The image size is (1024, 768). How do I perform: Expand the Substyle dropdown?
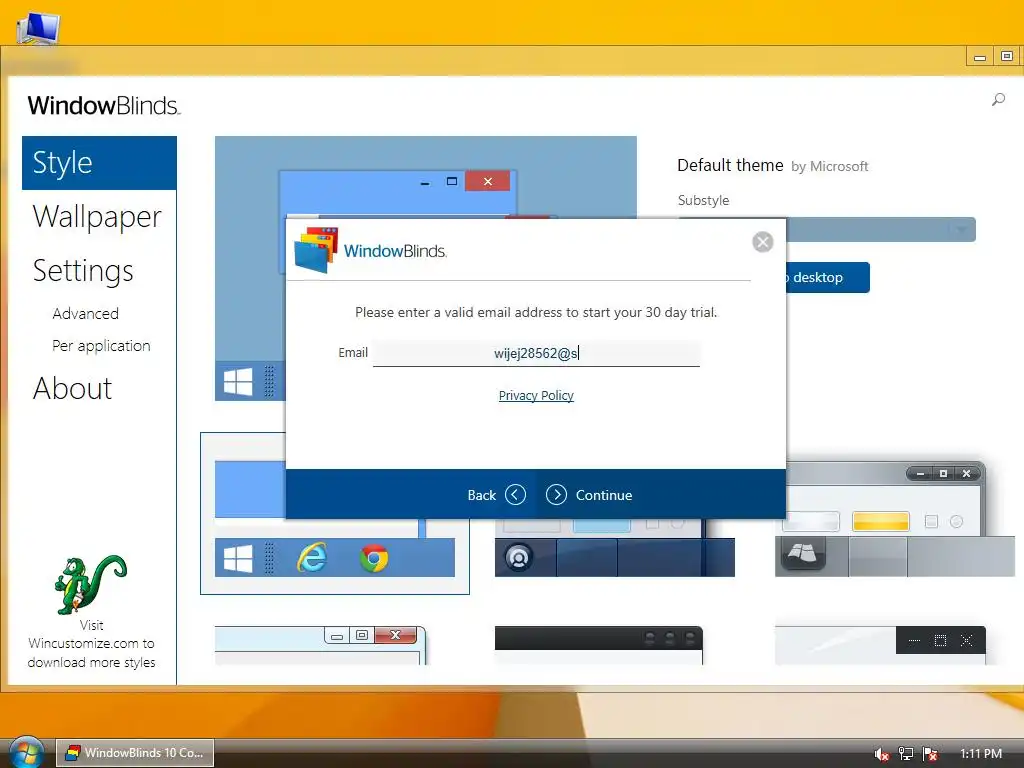[x=961, y=229]
